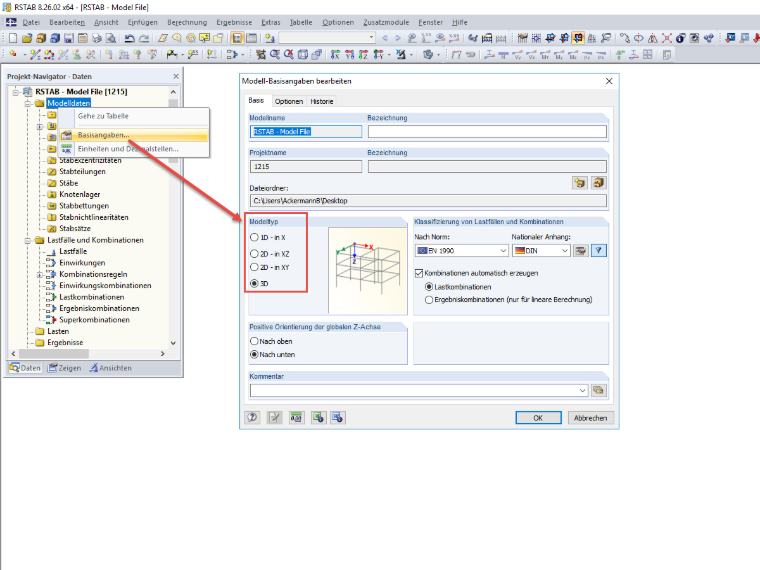Image resolution: width=760 pixels, height=570 pixels.
Task: Click the Zoom window magnifier icon
Action: click(x=275, y=55)
